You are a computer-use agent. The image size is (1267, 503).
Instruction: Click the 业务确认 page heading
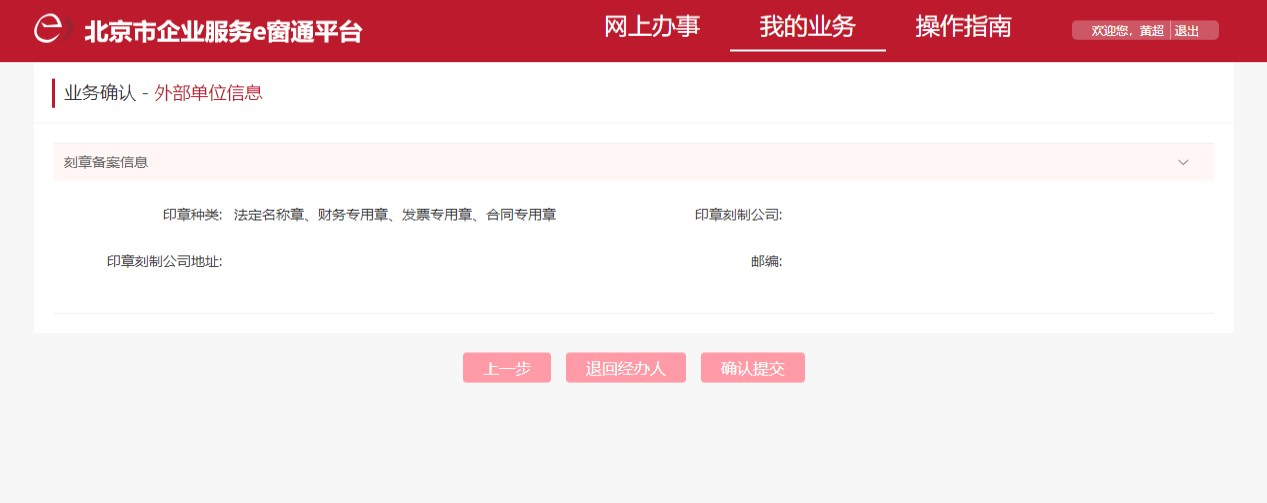coord(99,93)
